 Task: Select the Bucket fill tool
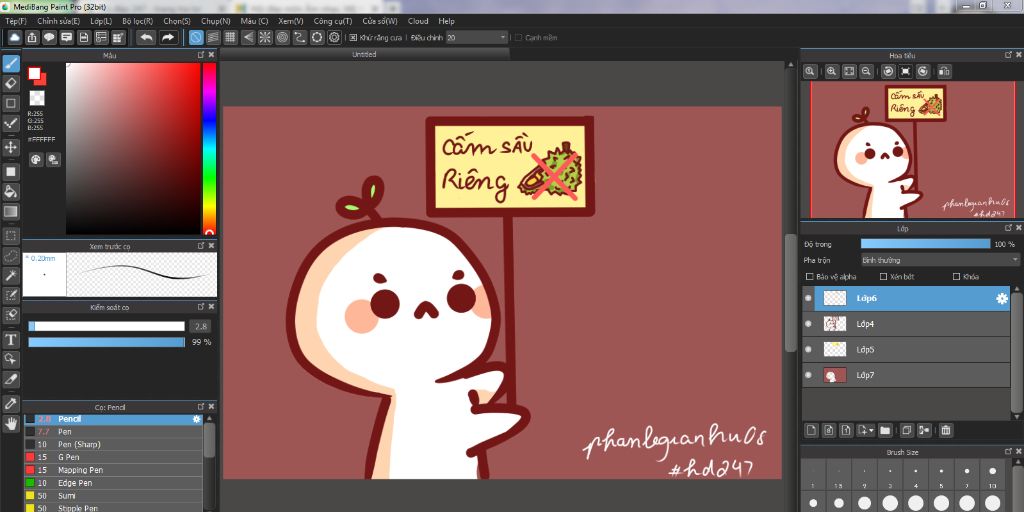pyautogui.click(x=11, y=191)
